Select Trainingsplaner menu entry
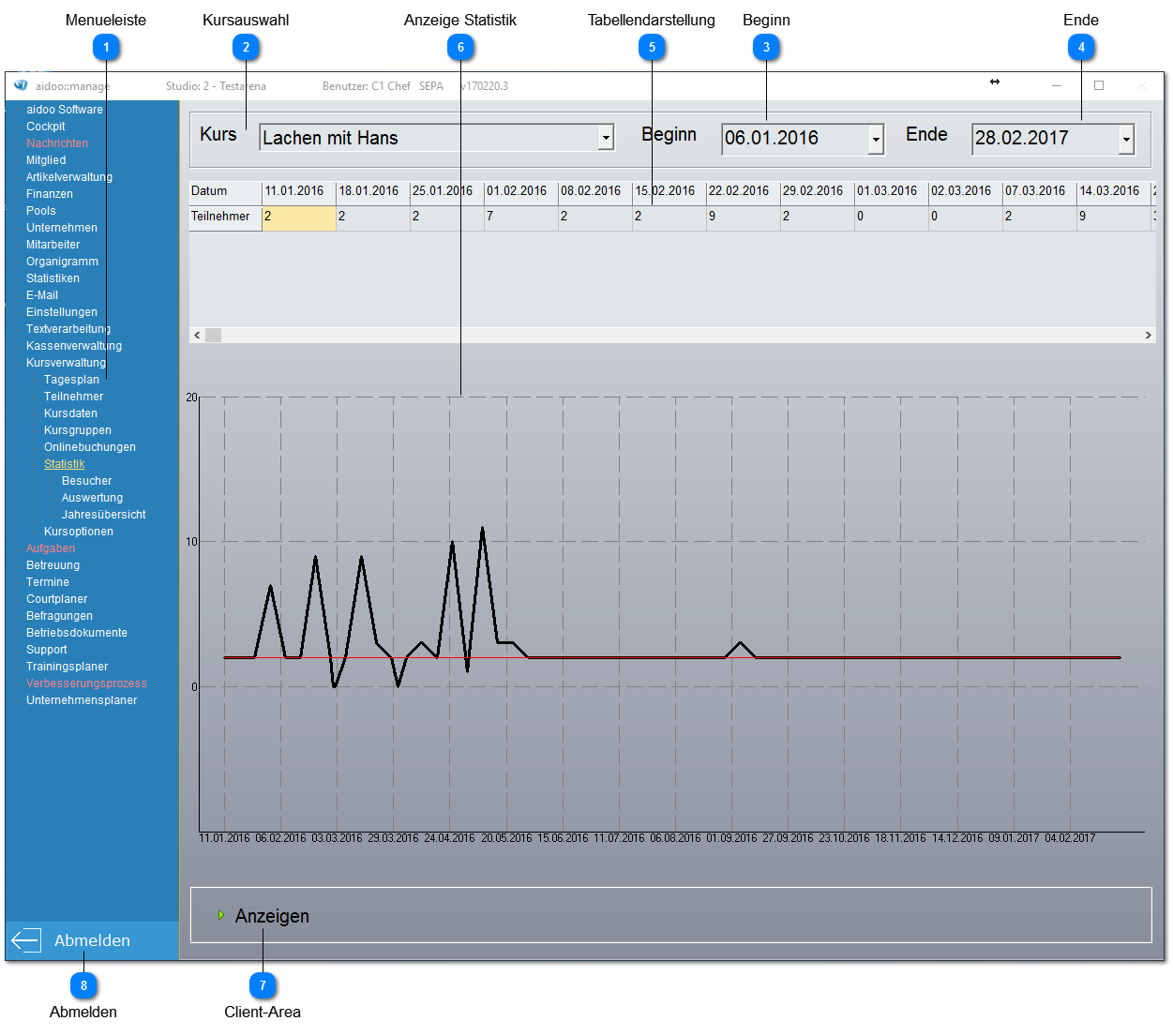 (68, 667)
